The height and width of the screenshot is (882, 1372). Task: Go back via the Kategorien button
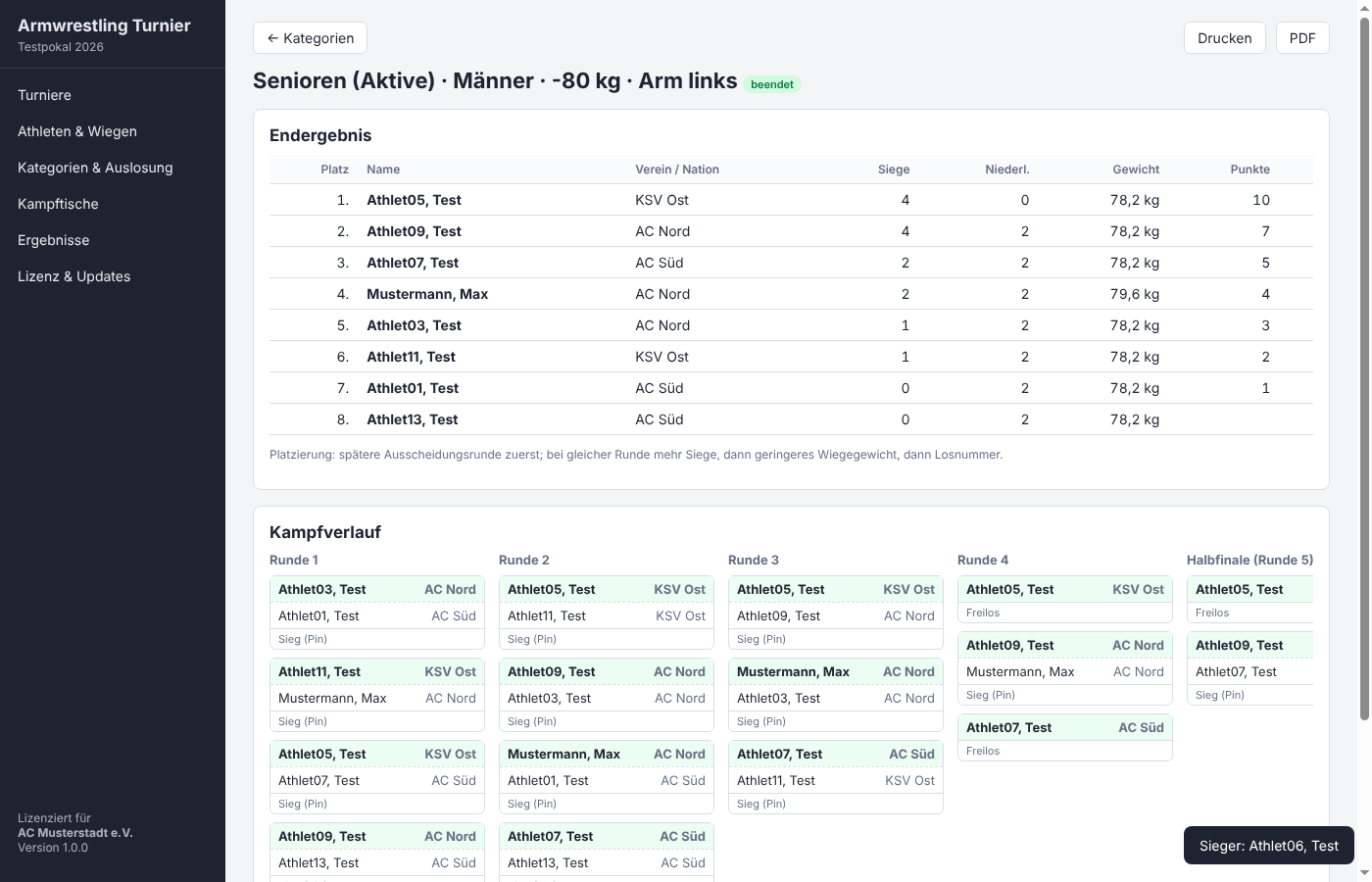click(310, 38)
